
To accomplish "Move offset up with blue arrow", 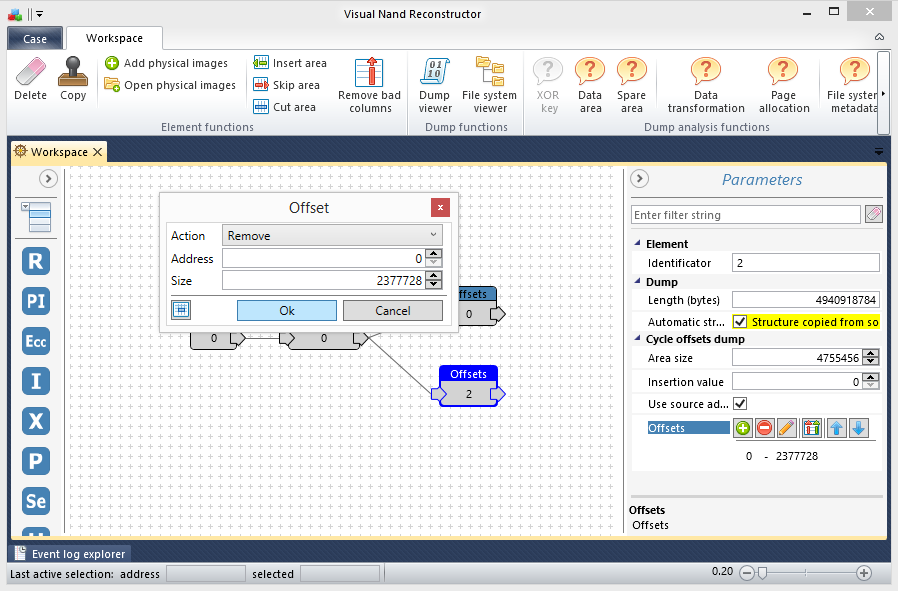I will pyautogui.click(x=837, y=428).
